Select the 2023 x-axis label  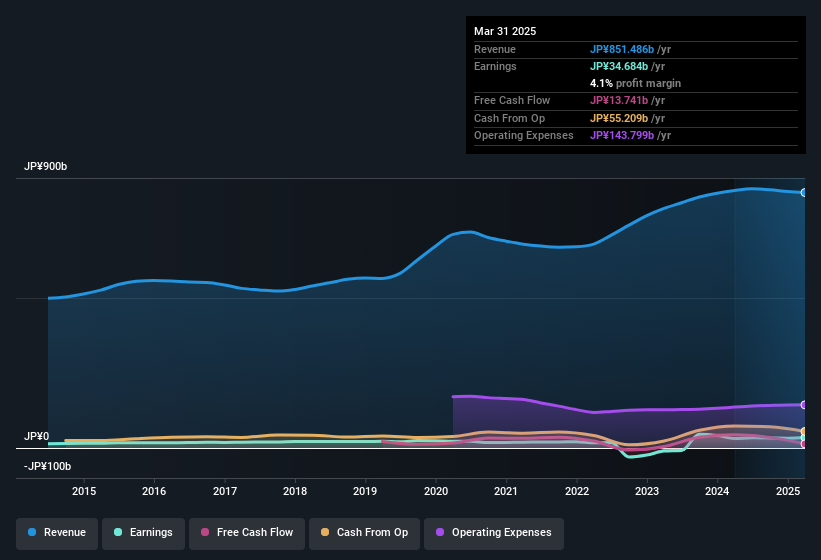click(x=647, y=491)
